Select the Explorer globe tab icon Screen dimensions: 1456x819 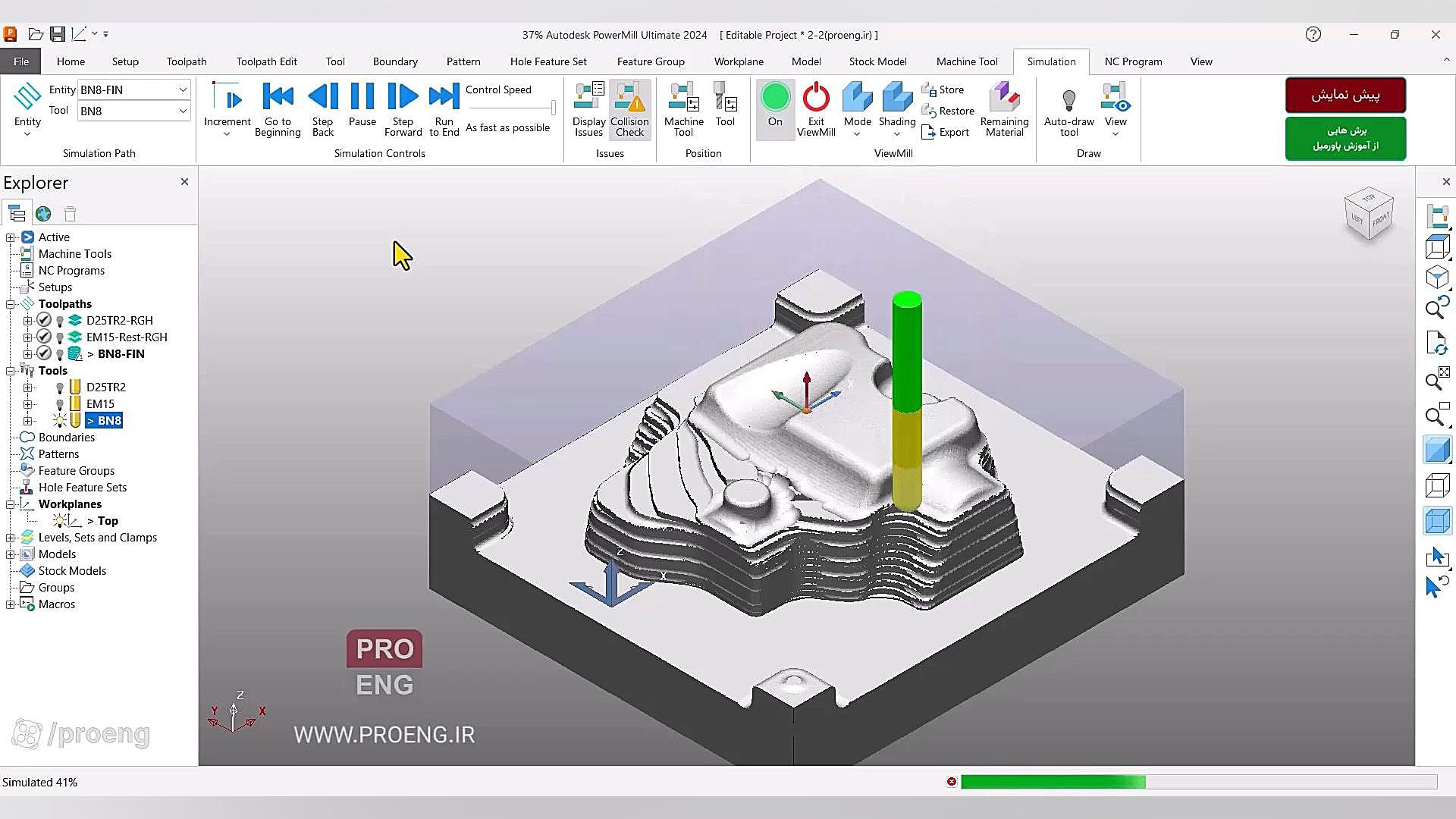tap(43, 214)
